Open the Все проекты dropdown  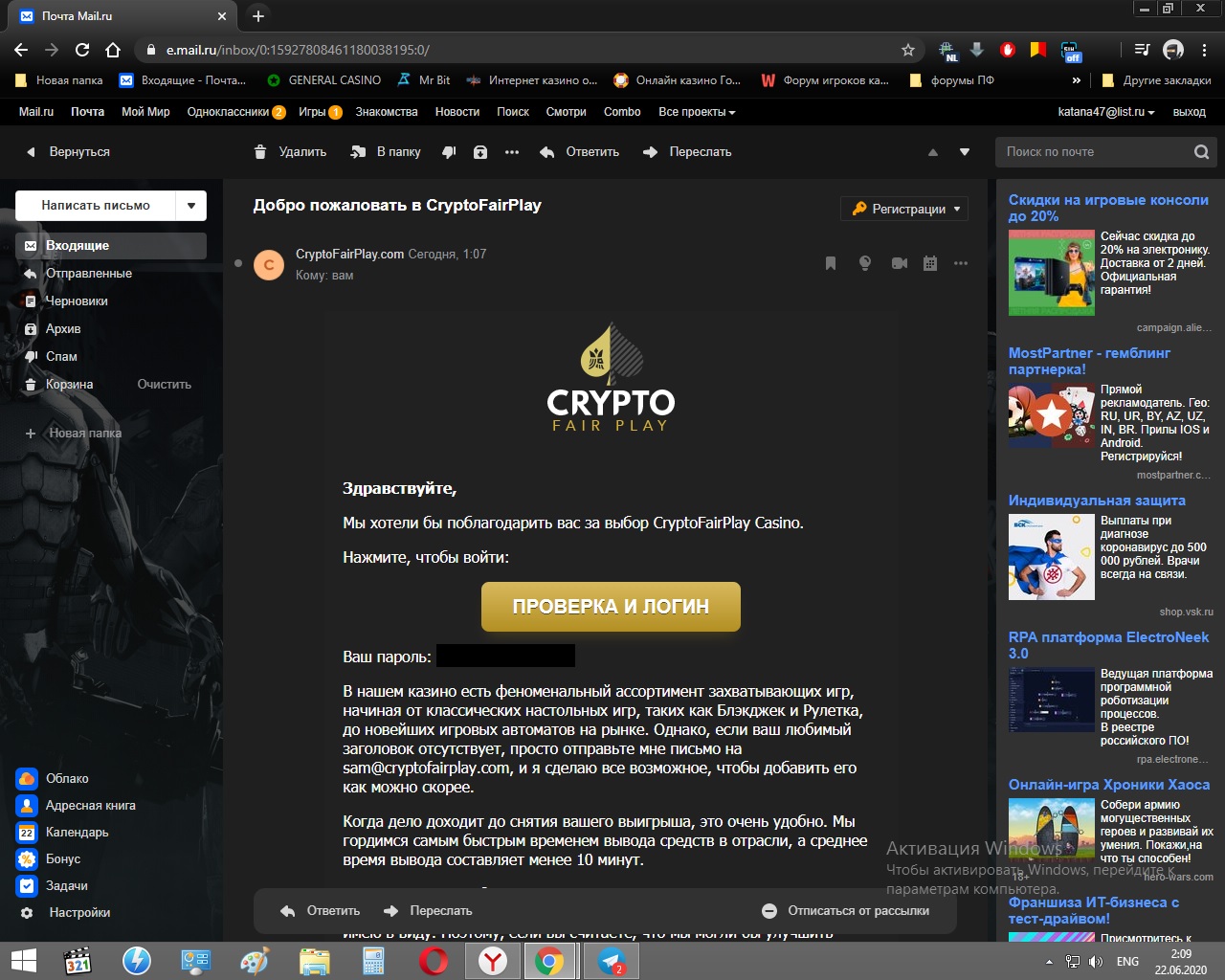click(x=697, y=112)
